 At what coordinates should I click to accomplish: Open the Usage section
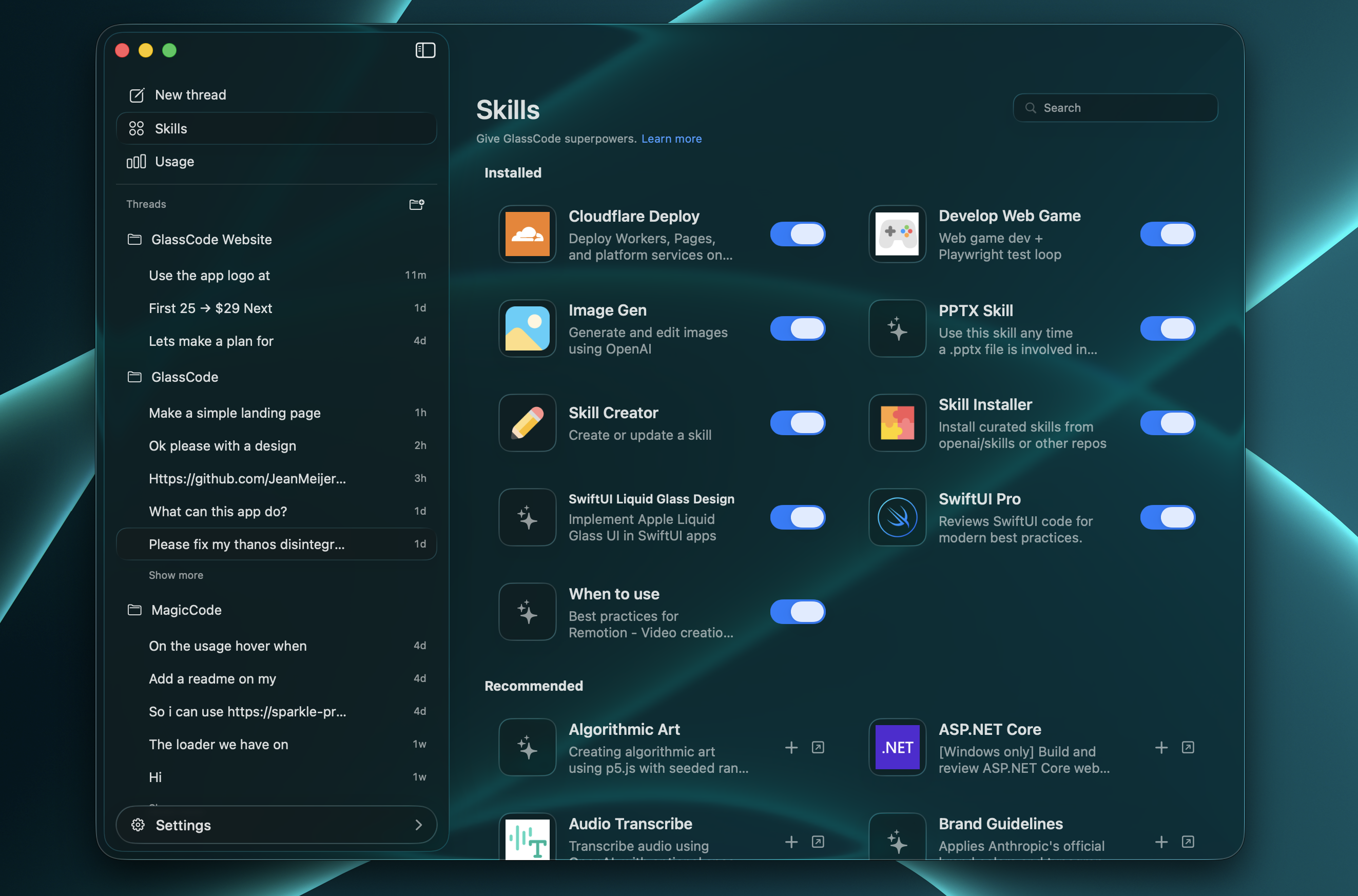coord(174,162)
